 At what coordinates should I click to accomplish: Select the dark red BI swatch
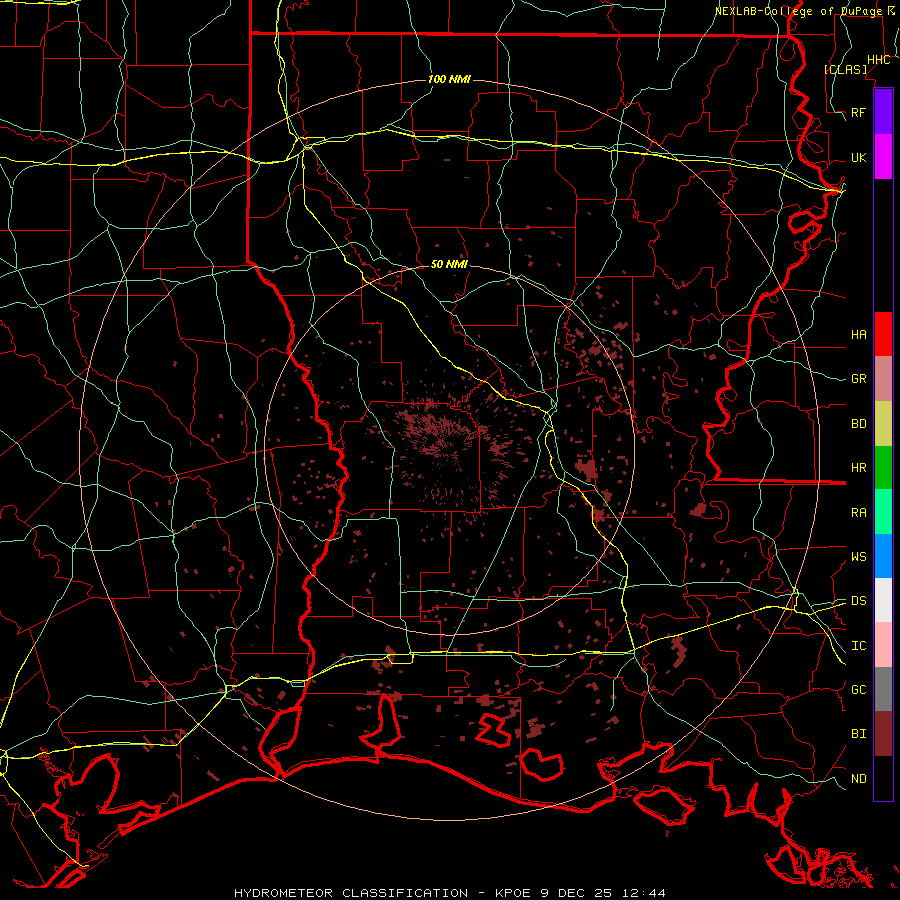tap(883, 734)
